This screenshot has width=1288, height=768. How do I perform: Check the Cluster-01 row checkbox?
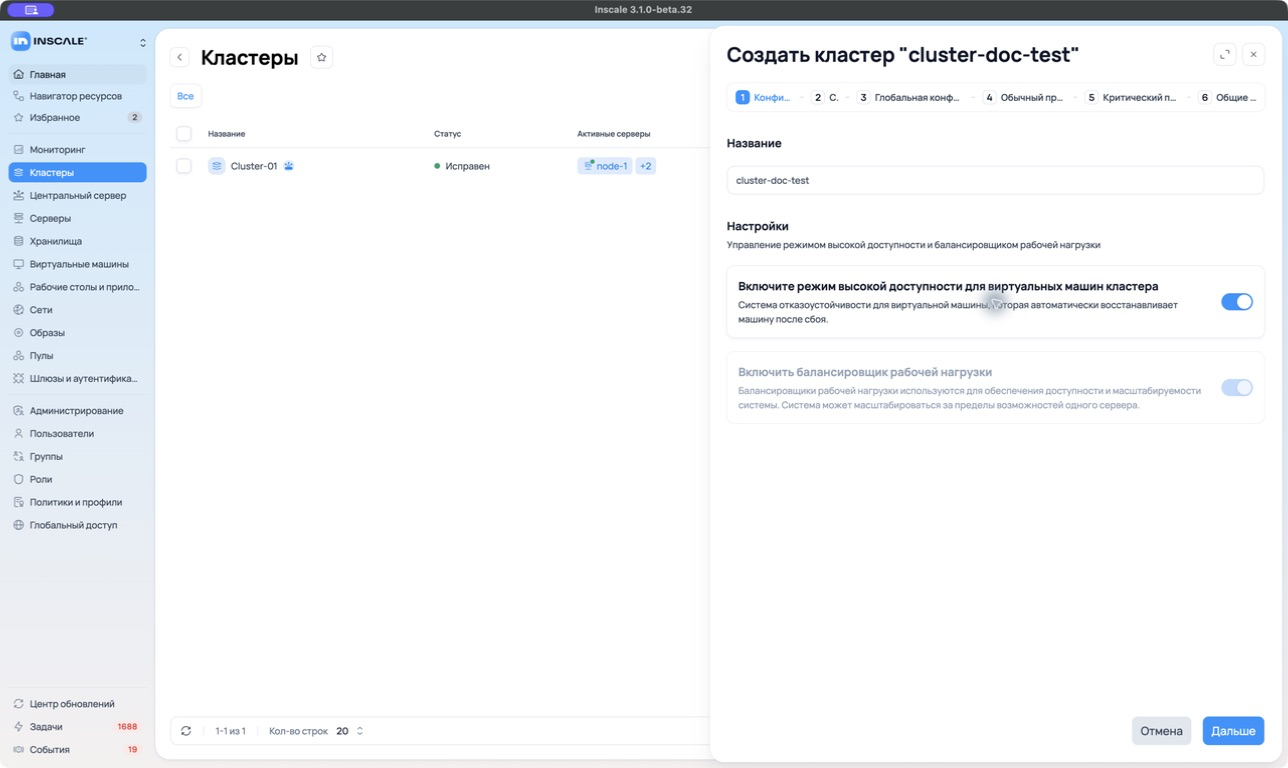click(x=184, y=166)
